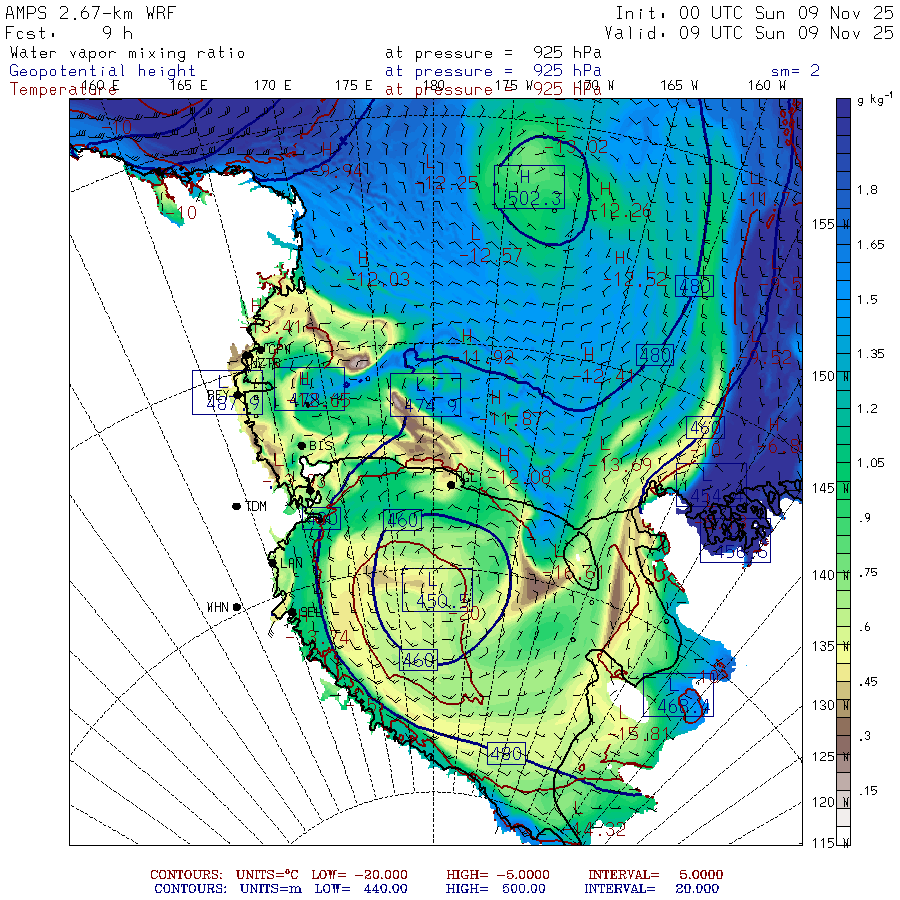
Task: Click the red "-15.81" temperature value
Action: pyautogui.click(x=637, y=734)
